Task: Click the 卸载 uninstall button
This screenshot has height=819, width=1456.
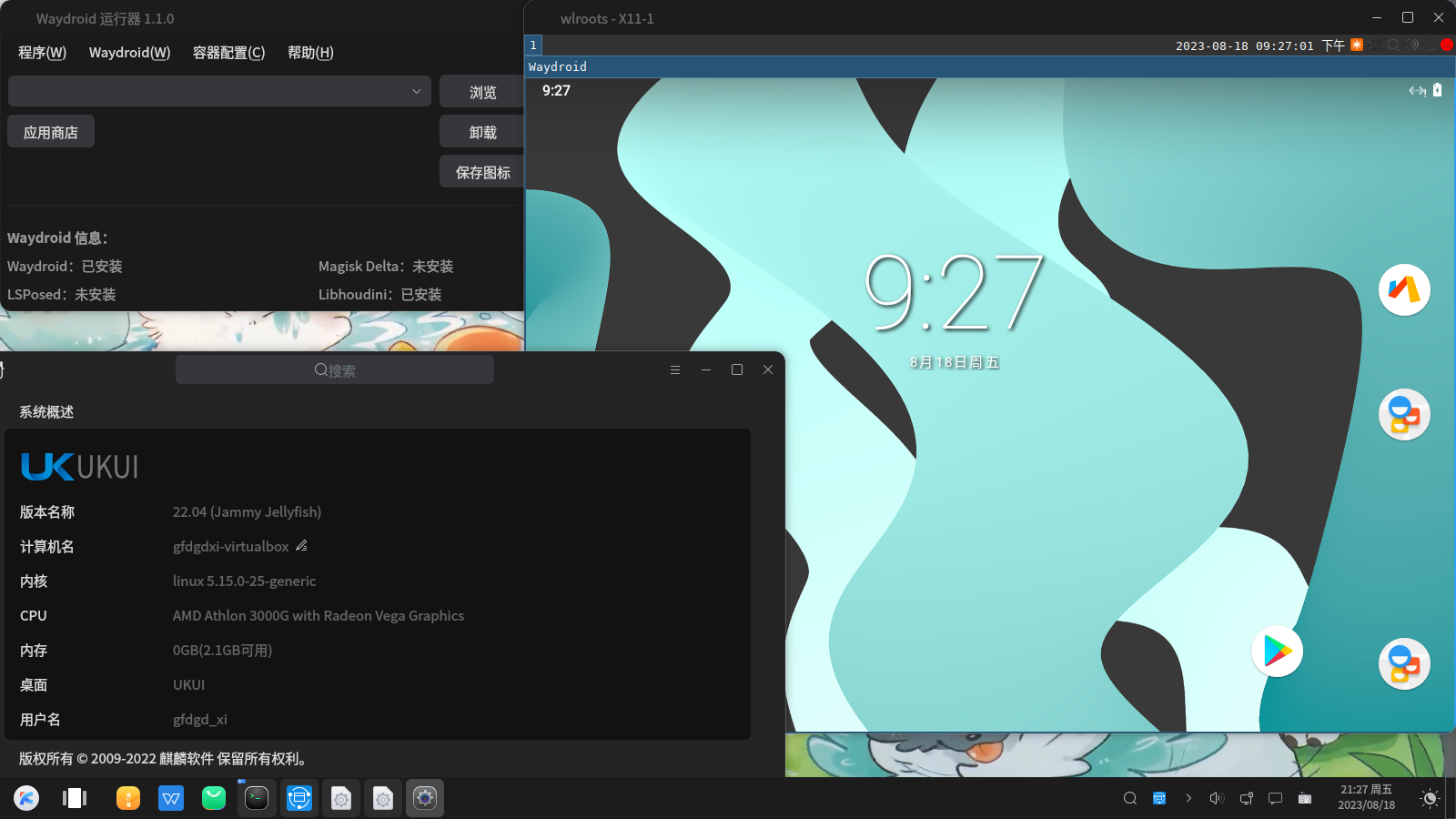Action: pyautogui.click(x=482, y=132)
